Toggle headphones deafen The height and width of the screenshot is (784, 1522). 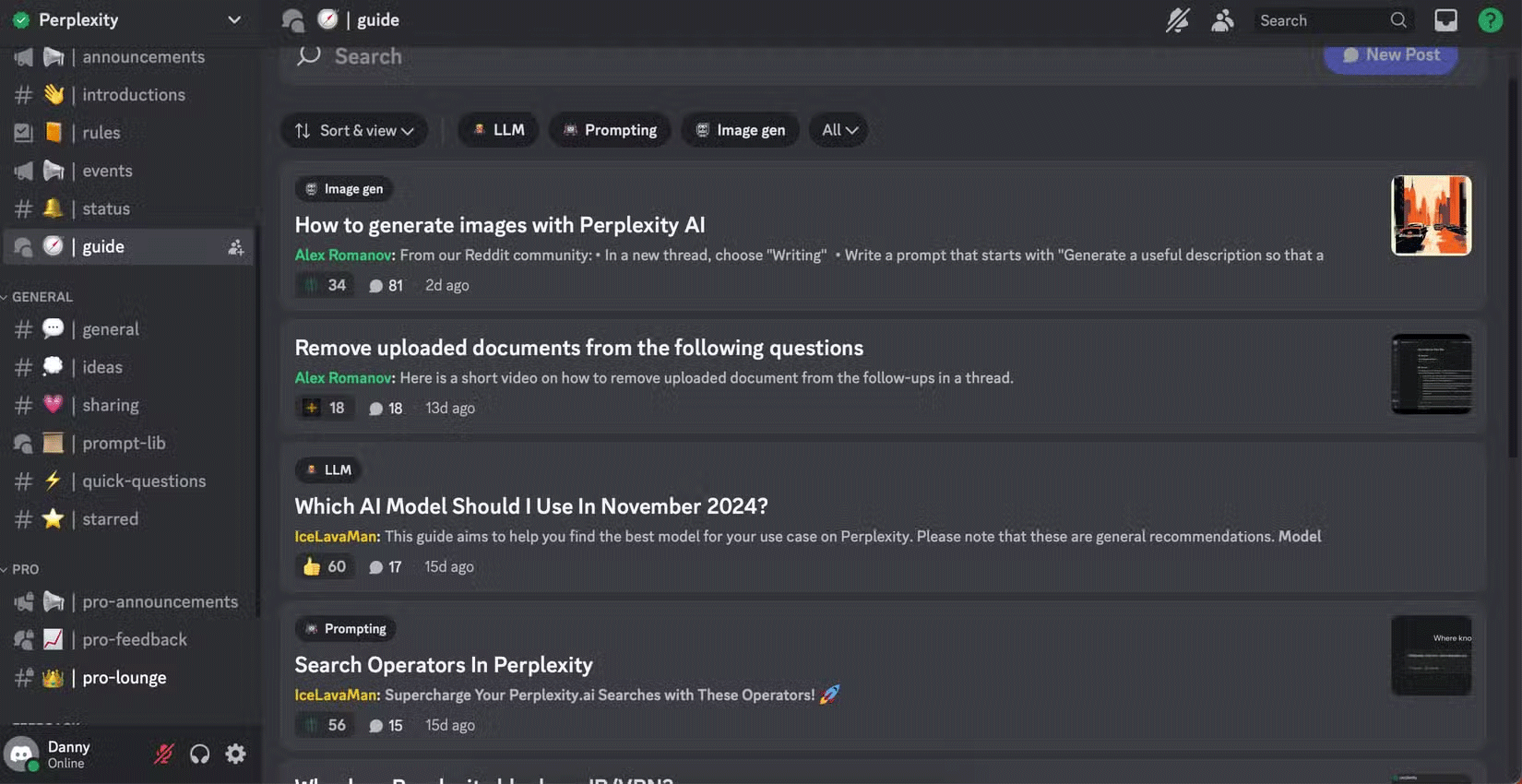[x=199, y=754]
